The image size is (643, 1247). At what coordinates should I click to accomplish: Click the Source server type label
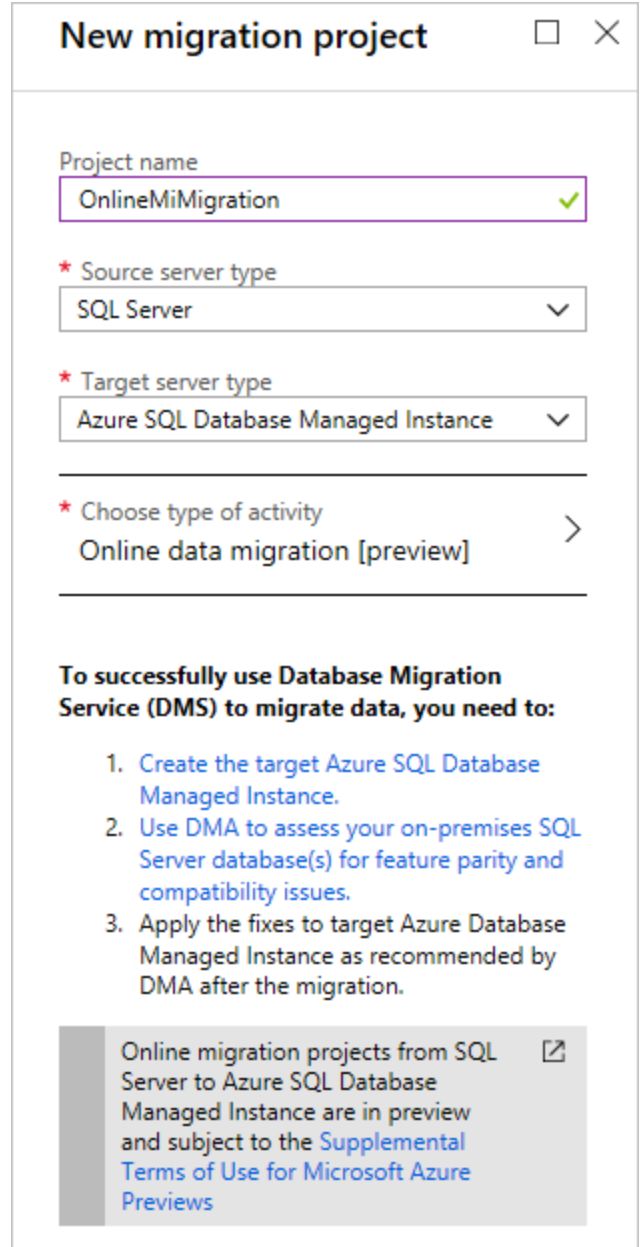click(x=178, y=272)
